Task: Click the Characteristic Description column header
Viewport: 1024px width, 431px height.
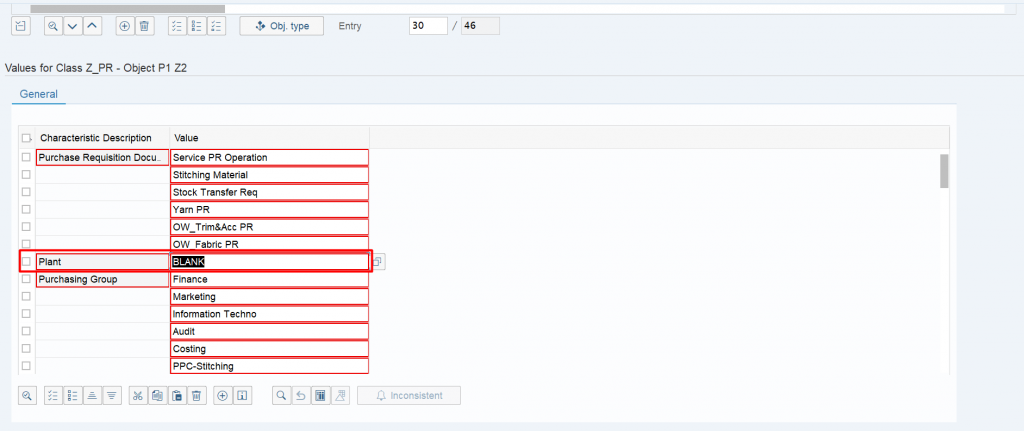Action: point(103,138)
